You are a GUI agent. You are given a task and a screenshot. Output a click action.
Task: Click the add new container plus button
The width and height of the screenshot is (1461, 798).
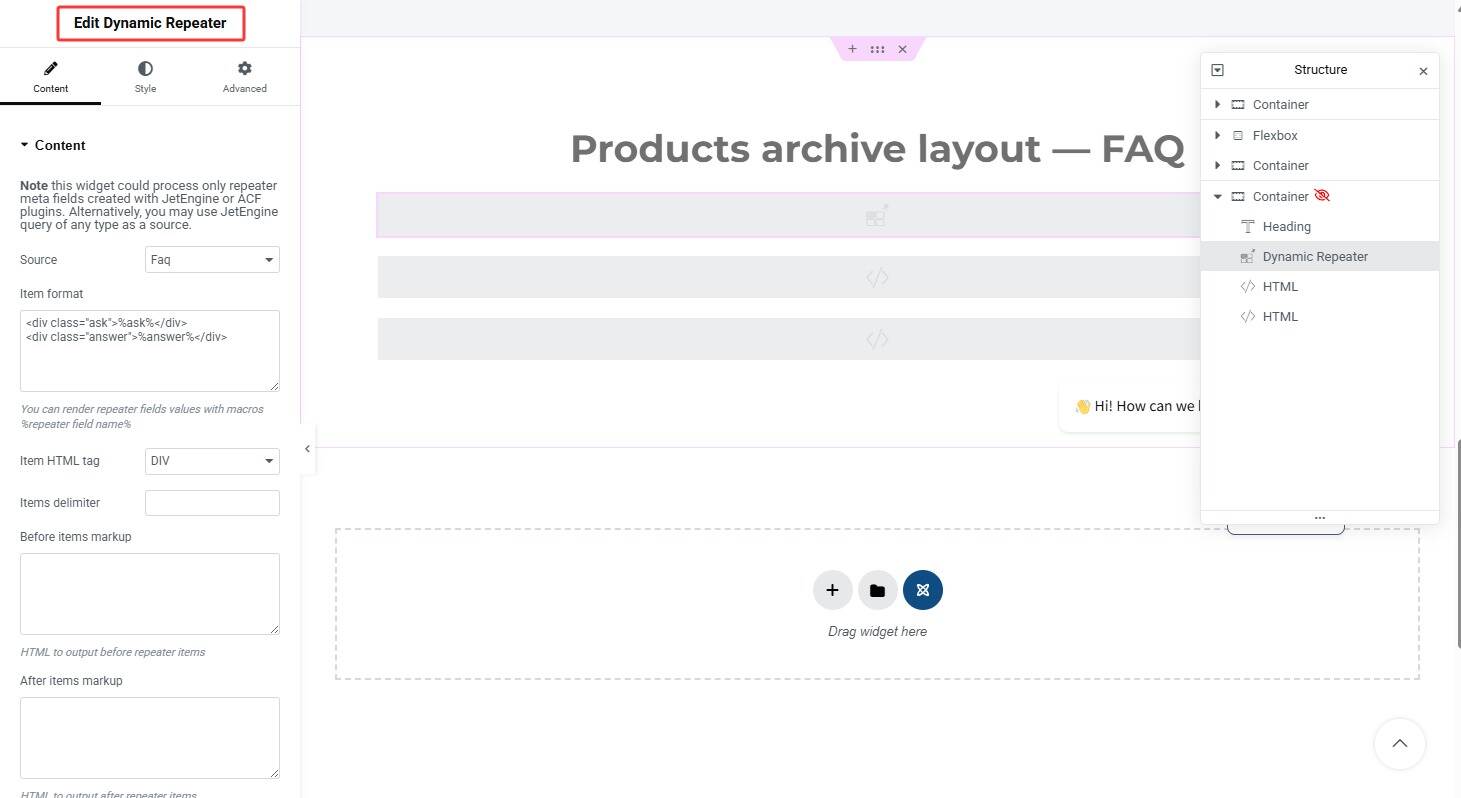pos(832,590)
